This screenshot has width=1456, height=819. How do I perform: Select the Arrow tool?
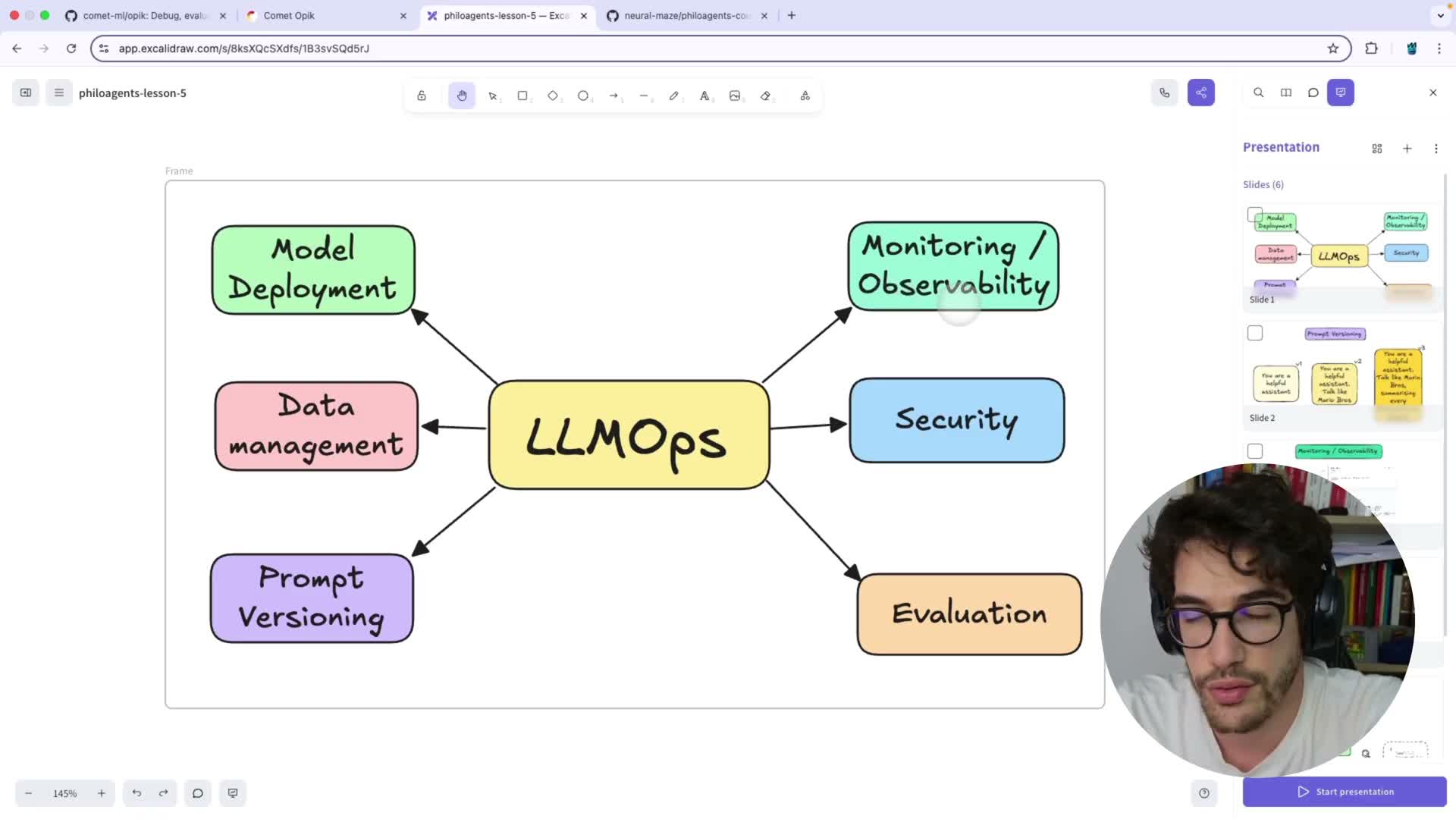pyautogui.click(x=613, y=96)
